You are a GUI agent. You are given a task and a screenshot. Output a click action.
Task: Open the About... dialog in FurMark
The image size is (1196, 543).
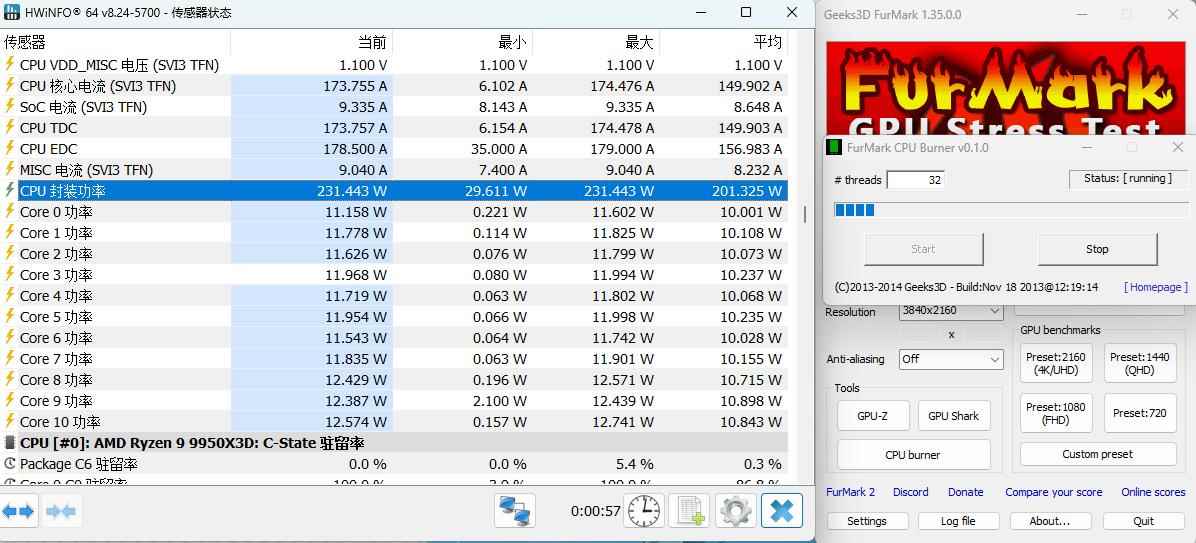click(x=1050, y=521)
